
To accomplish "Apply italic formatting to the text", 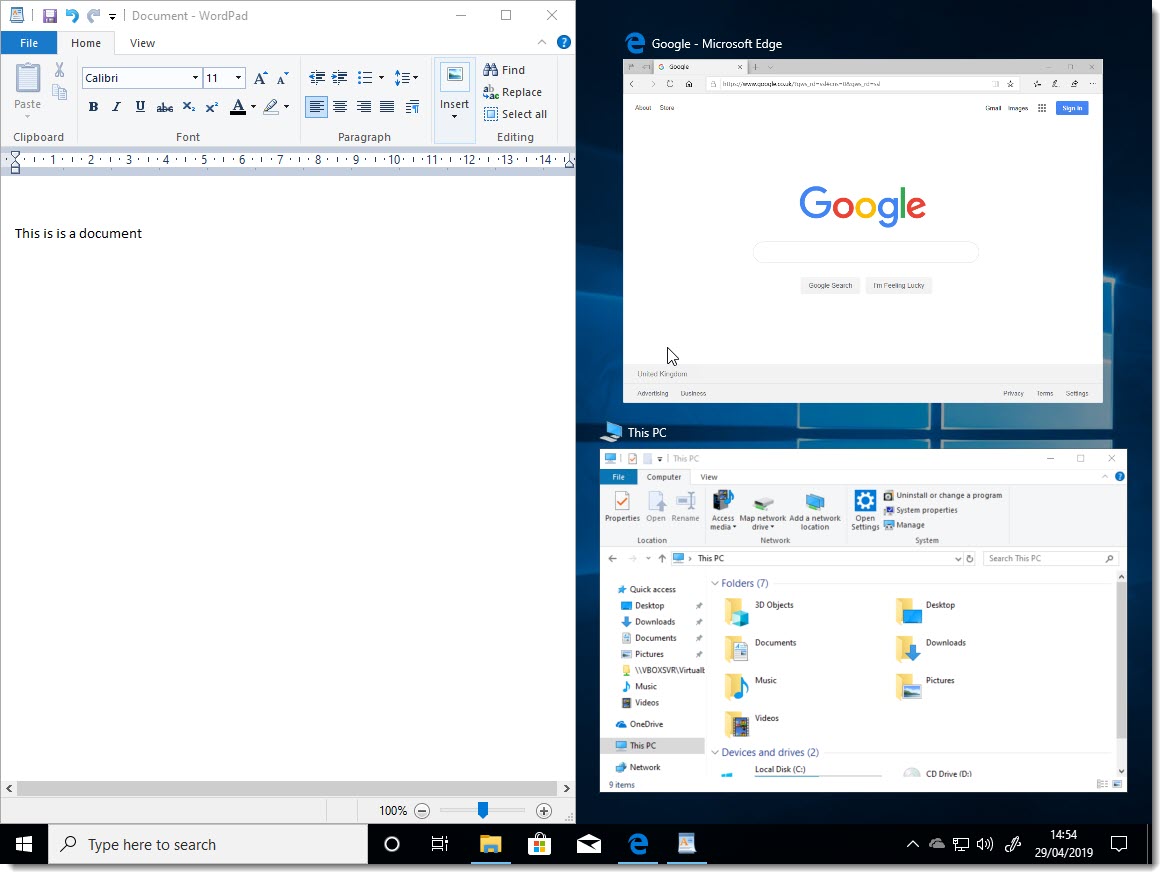I will (116, 106).
